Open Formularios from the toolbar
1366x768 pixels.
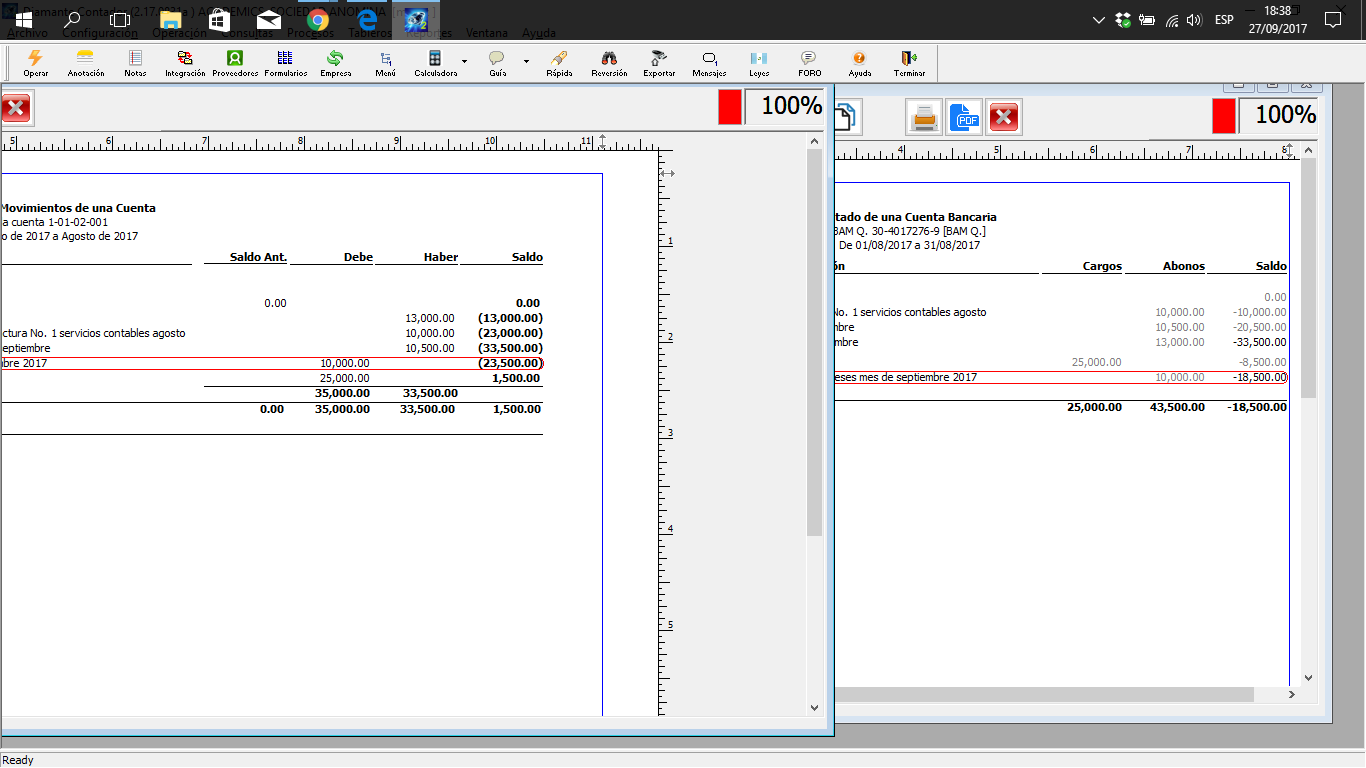pos(285,63)
